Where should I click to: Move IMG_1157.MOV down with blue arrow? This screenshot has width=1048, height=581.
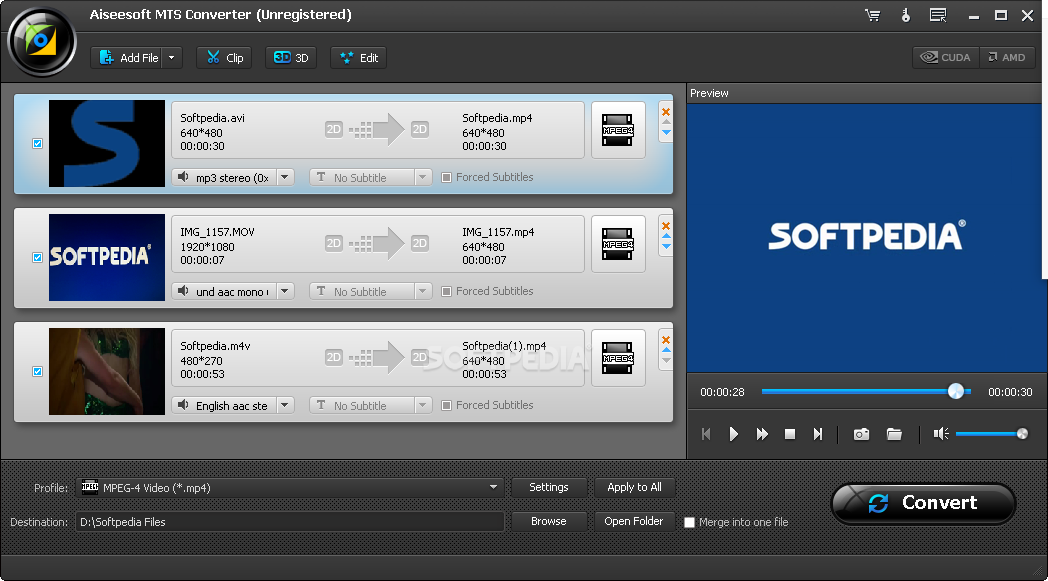click(x=666, y=247)
